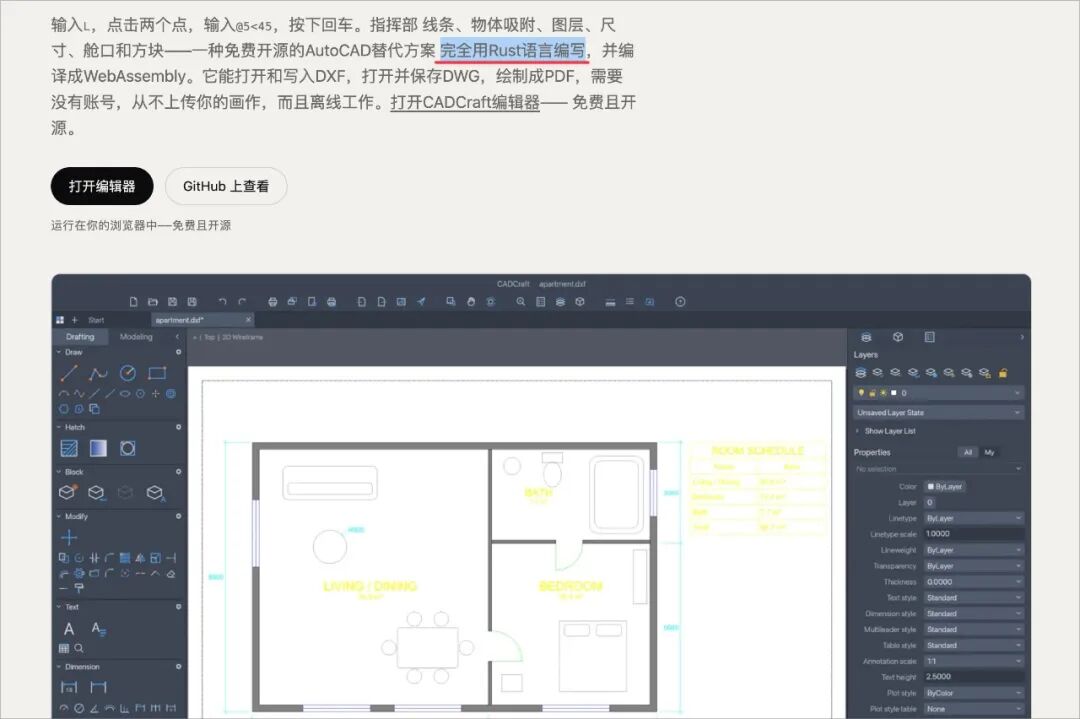Viewport: 1080px width, 719px height.
Task: Select the Erase tool in Modify
Action: pos(171,573)
